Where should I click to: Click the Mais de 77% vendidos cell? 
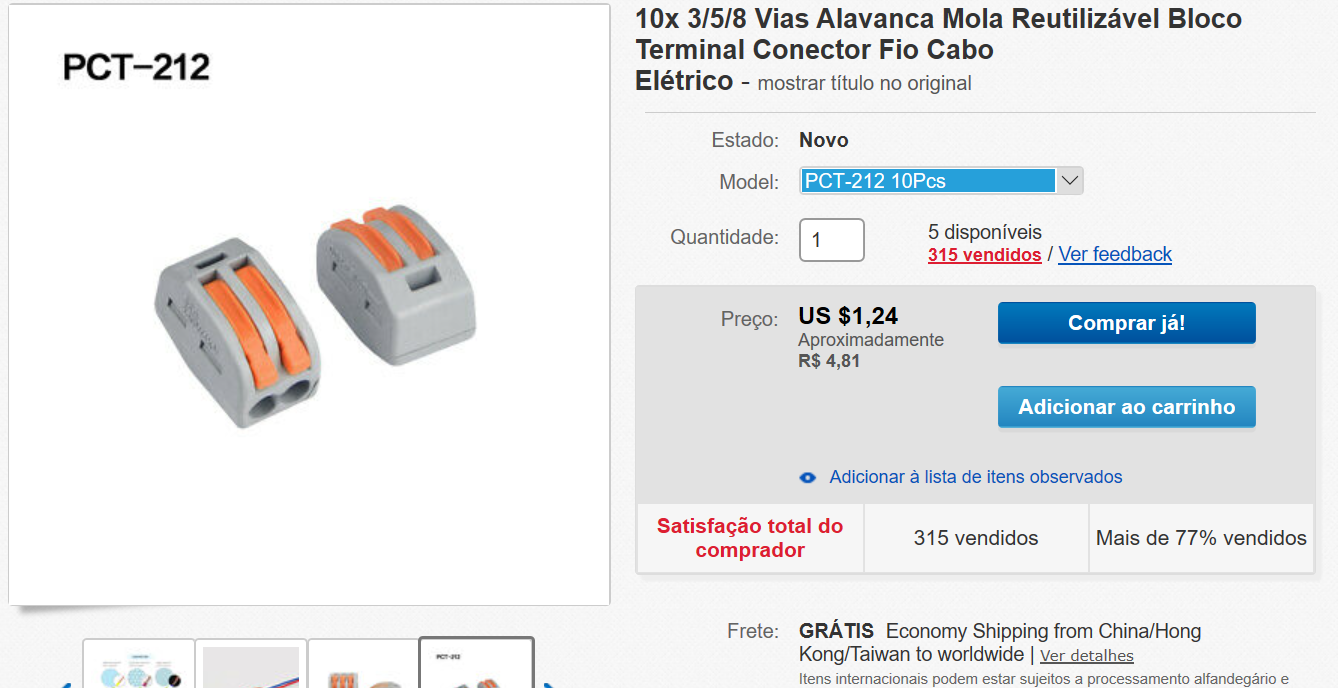point(1201,538)
